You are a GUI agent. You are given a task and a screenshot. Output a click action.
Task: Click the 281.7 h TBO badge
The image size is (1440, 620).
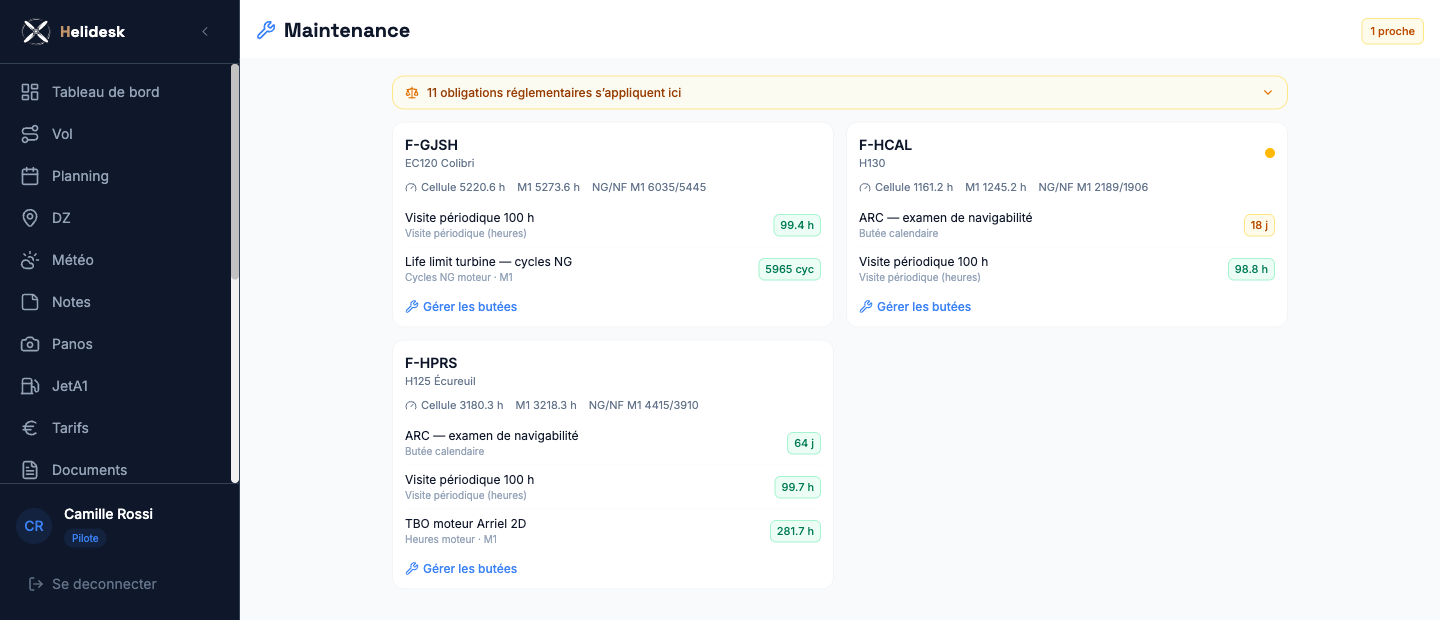(x=795, y=531)
